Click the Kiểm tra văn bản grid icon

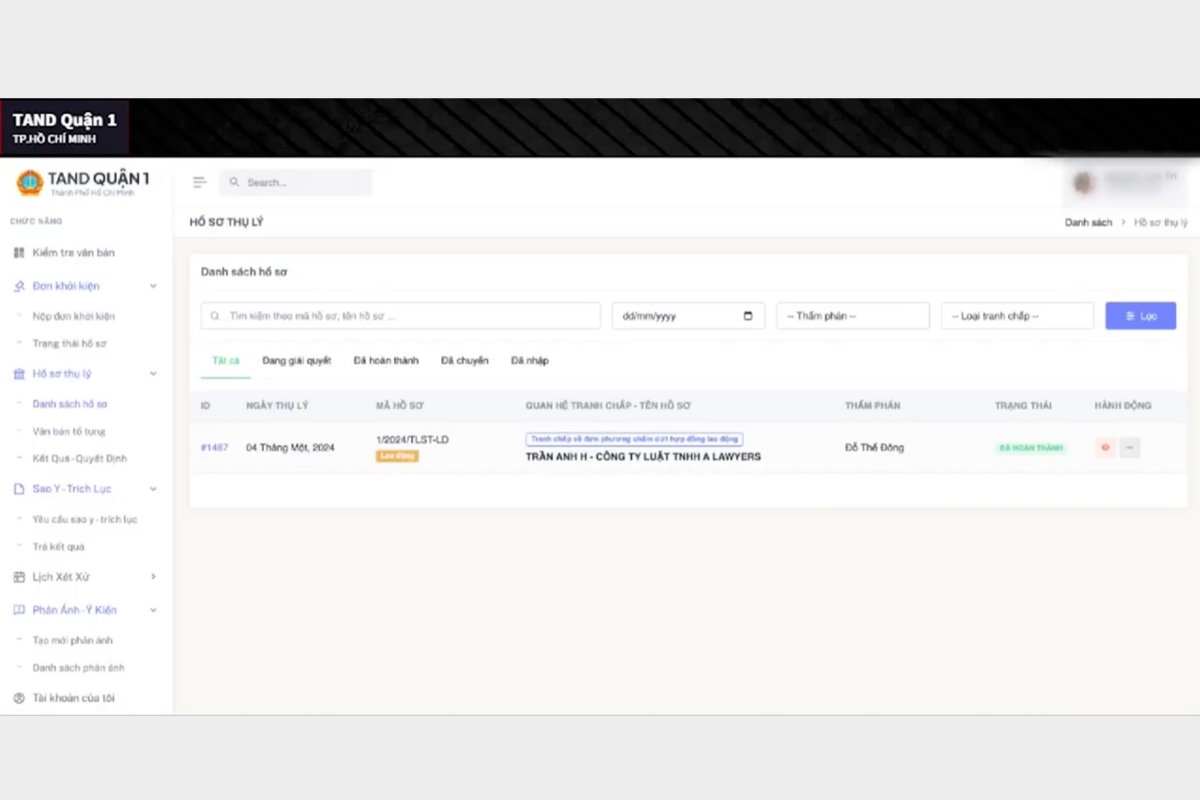[x=19, y=253]
